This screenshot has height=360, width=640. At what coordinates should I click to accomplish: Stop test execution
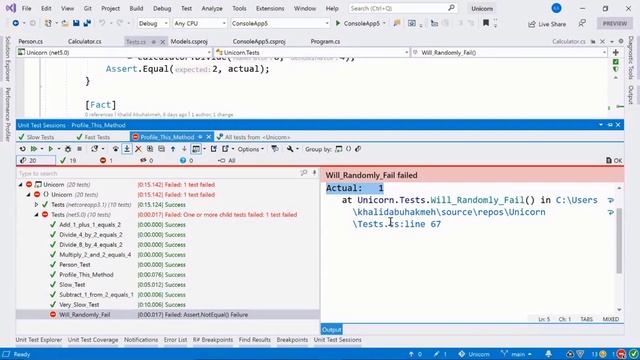[x=80, y=149]
